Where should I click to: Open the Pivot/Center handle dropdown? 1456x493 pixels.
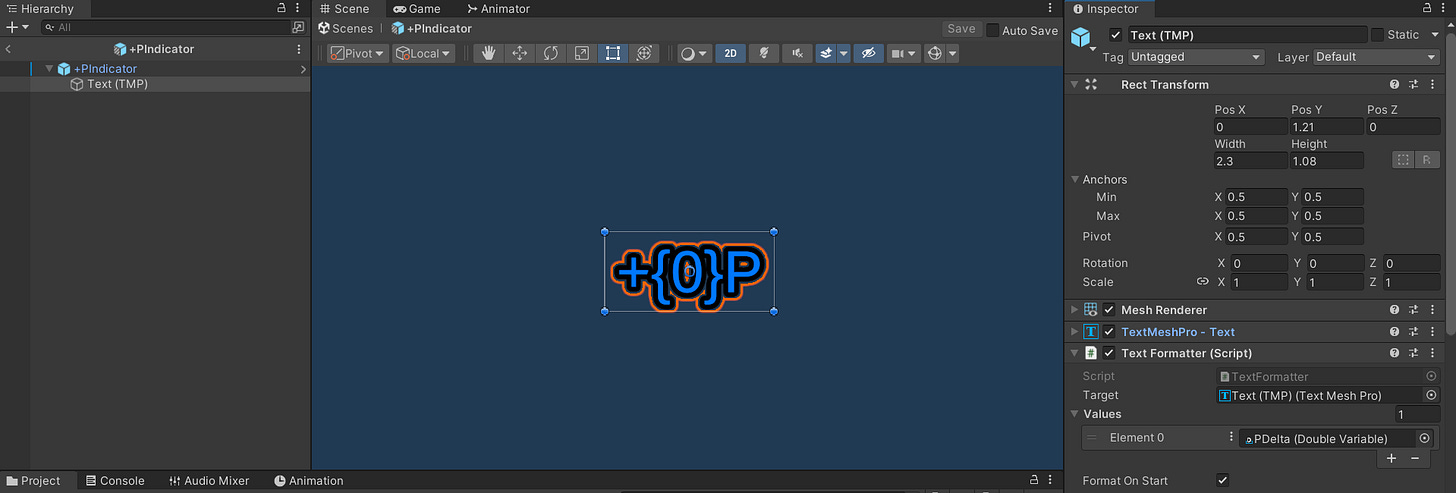(358, 53)
